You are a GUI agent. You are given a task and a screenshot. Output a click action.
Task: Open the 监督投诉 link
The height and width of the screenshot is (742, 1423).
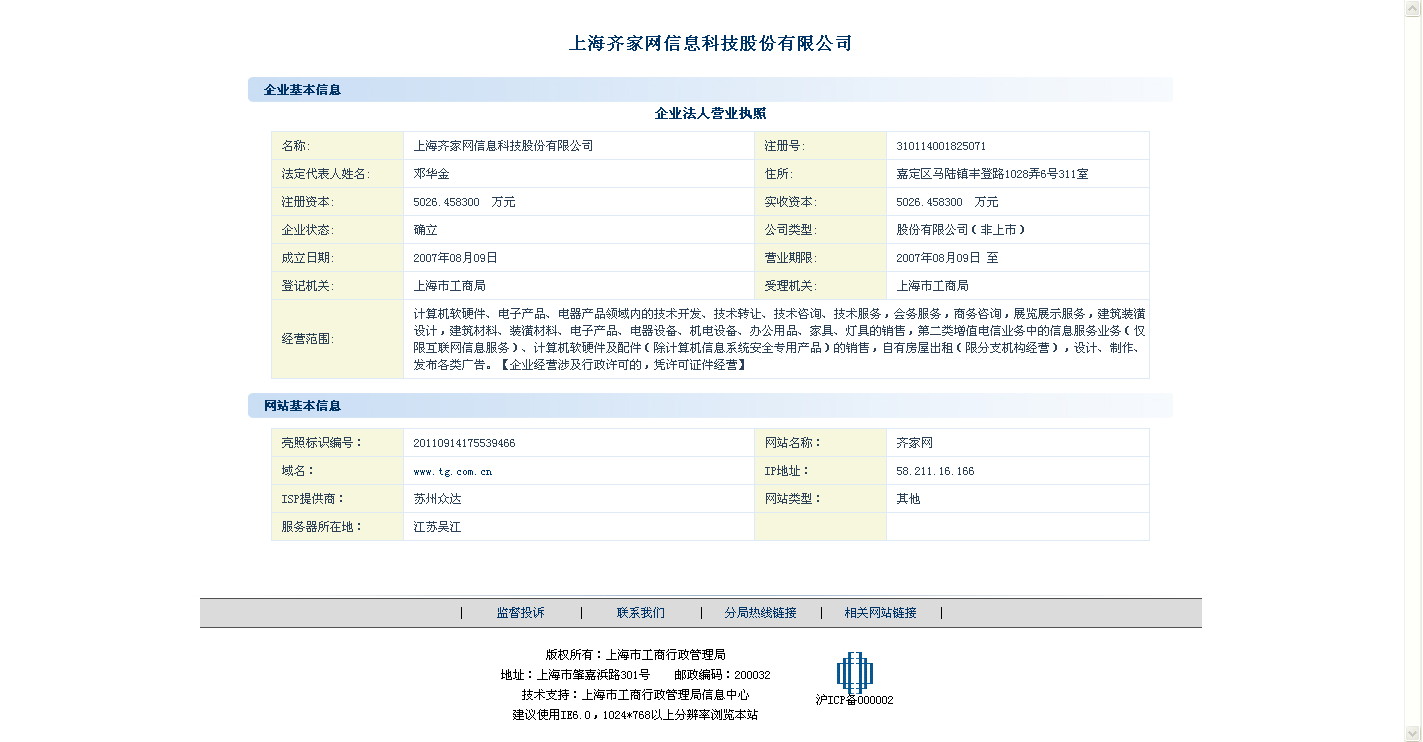click(521, 613)
